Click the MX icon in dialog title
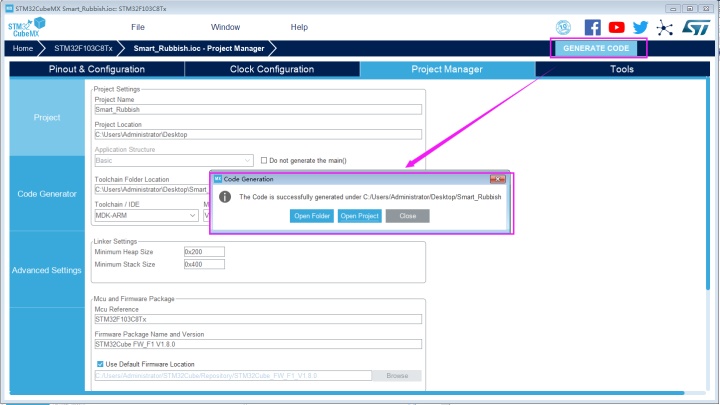This screenshot has height=405, width=720. [x=218, y=179]
